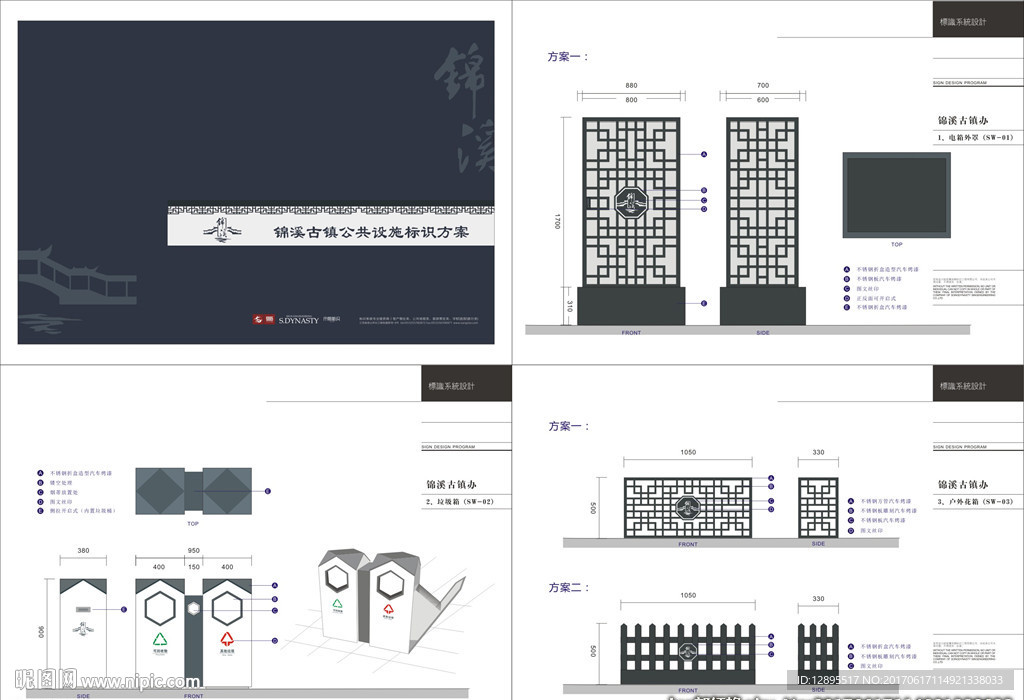The image size is (1024, 700).
Task: Click the 方案二 heading
Action: (569, 588)
